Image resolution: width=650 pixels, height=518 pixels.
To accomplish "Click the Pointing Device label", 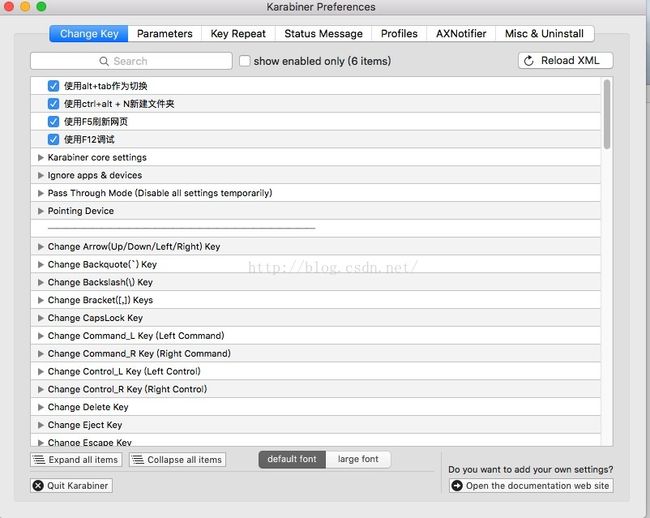I will 81,211.
